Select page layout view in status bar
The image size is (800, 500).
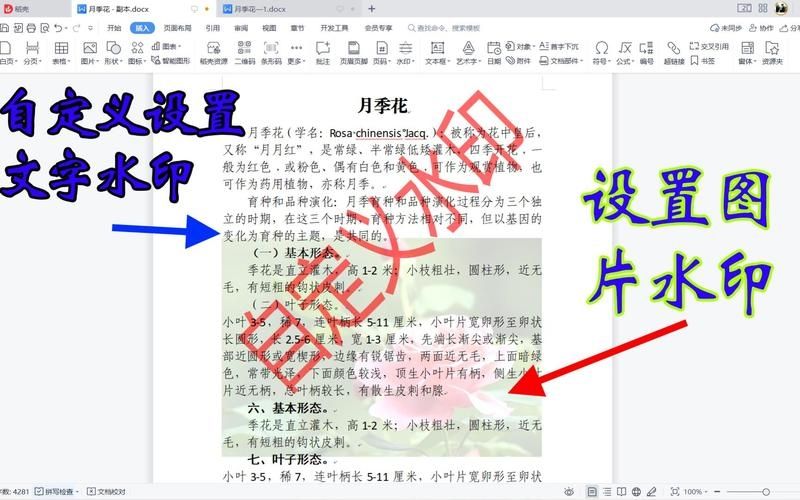(592, 492)
